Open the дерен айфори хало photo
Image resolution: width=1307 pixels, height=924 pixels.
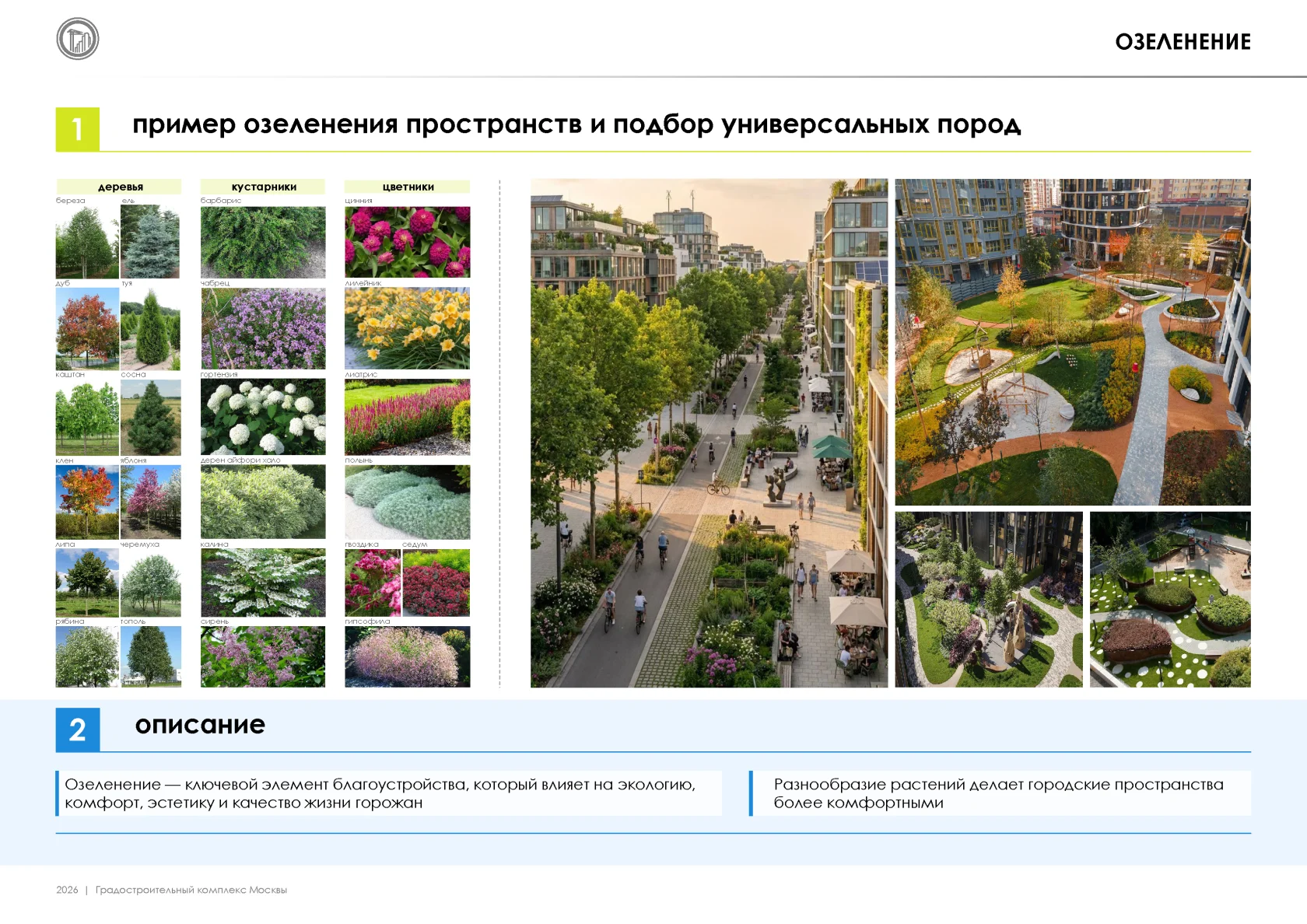(263, 502)
